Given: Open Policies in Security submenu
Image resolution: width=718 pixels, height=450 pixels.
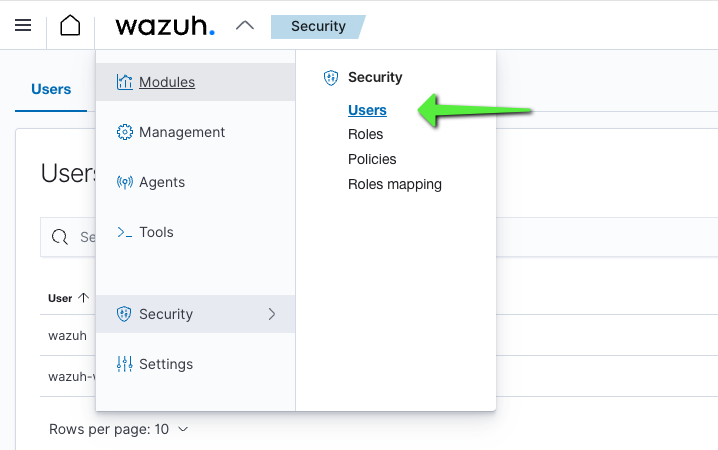Looking at the screenshot, I should tap(372, 159).
